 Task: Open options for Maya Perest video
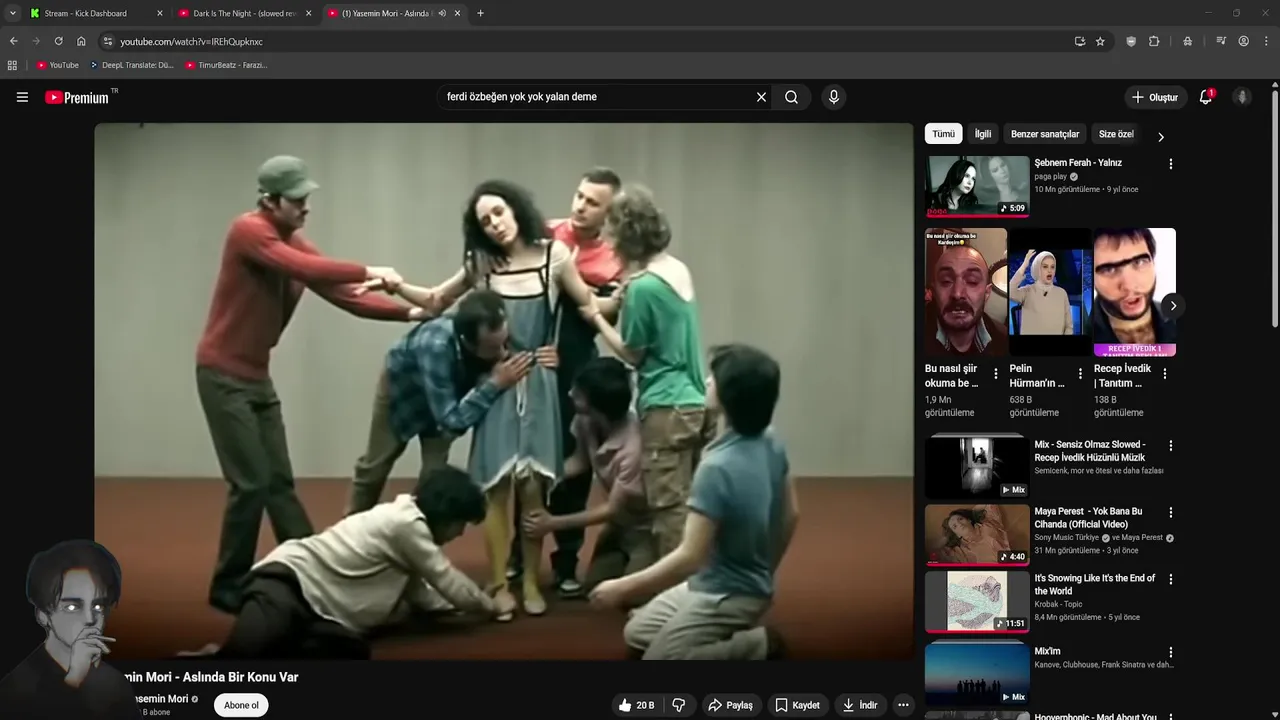coord(1171,512)
